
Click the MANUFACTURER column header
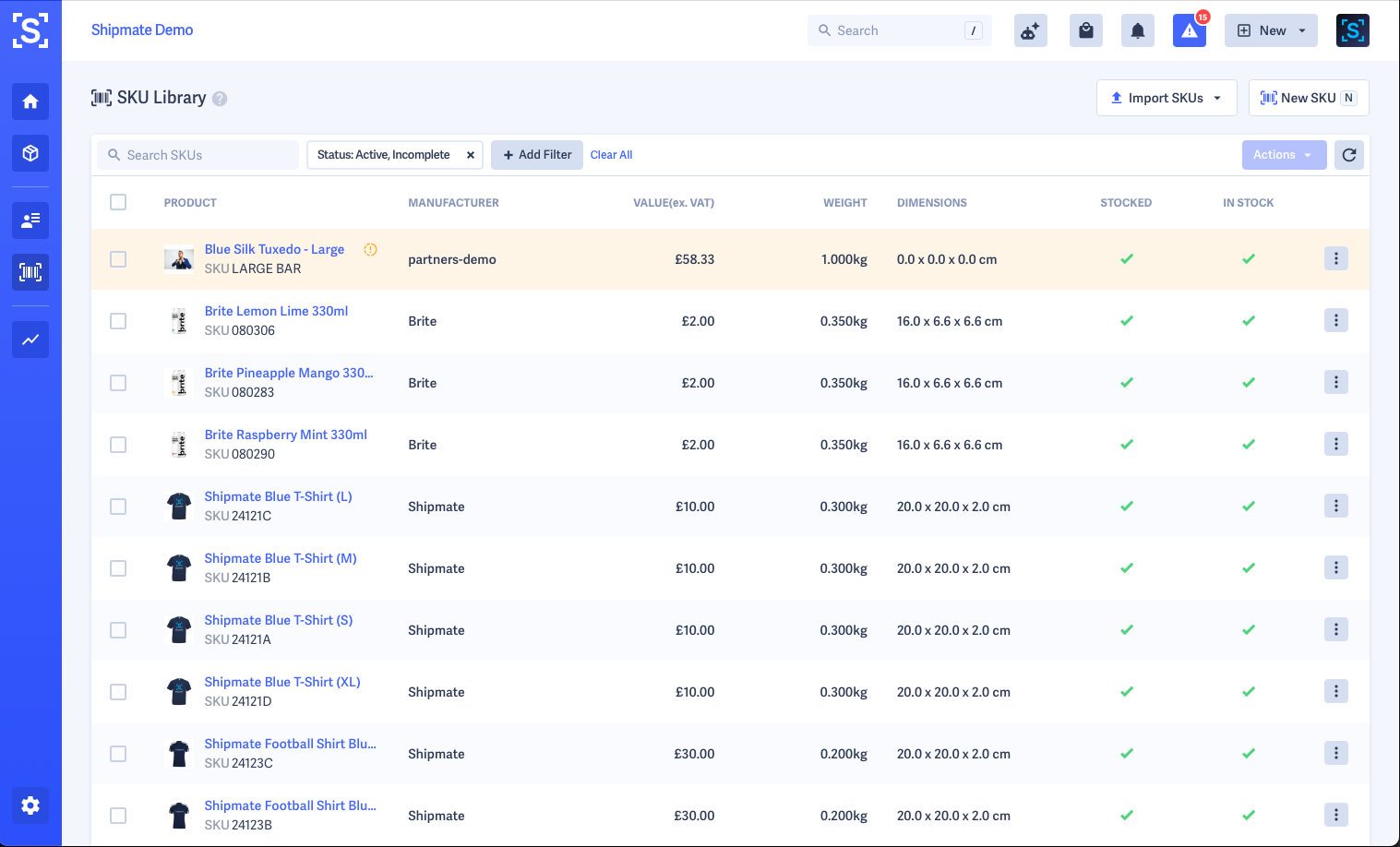(x=453, y=203)
